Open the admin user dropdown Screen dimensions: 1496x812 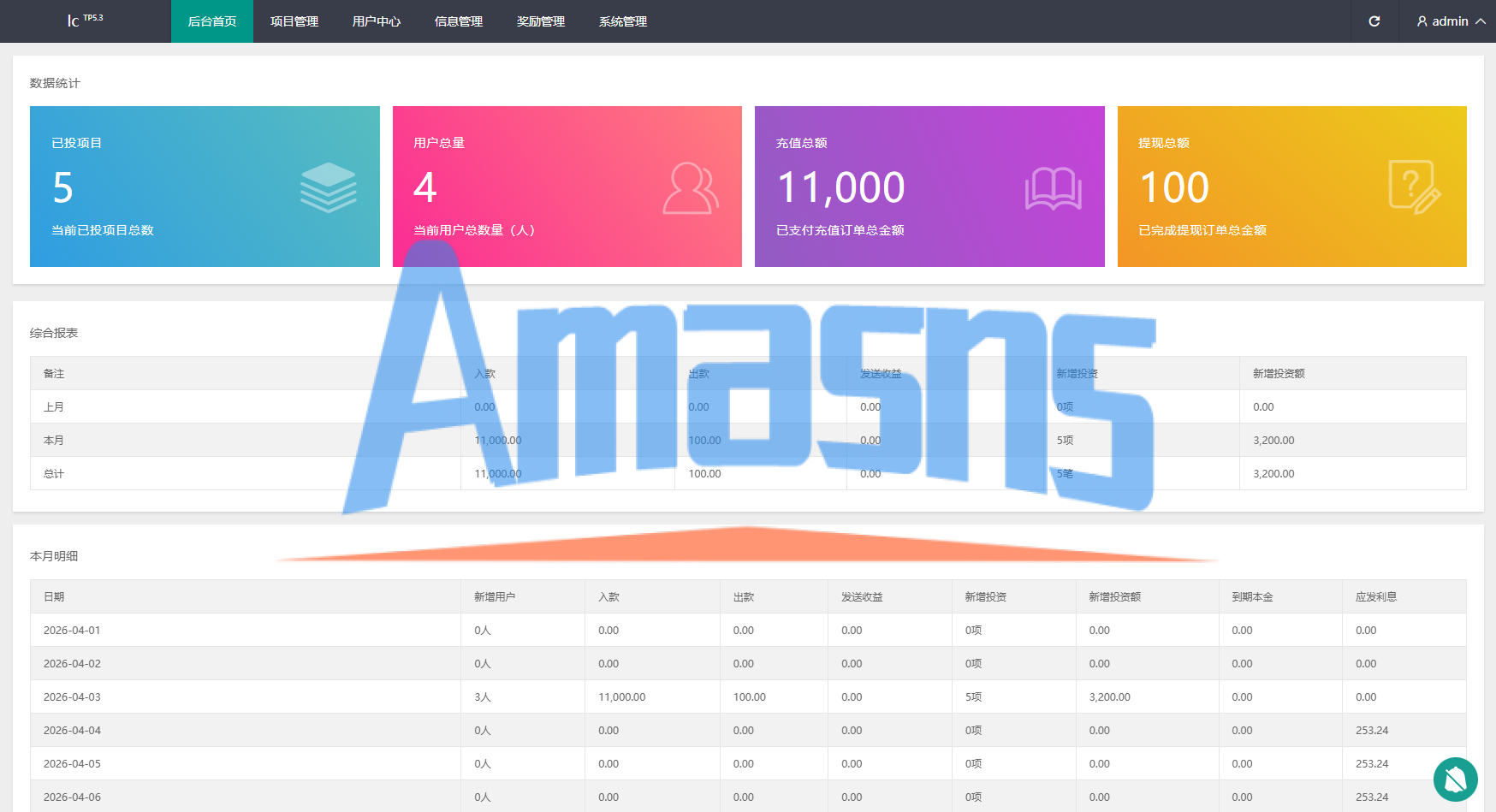coord(1451,21)
